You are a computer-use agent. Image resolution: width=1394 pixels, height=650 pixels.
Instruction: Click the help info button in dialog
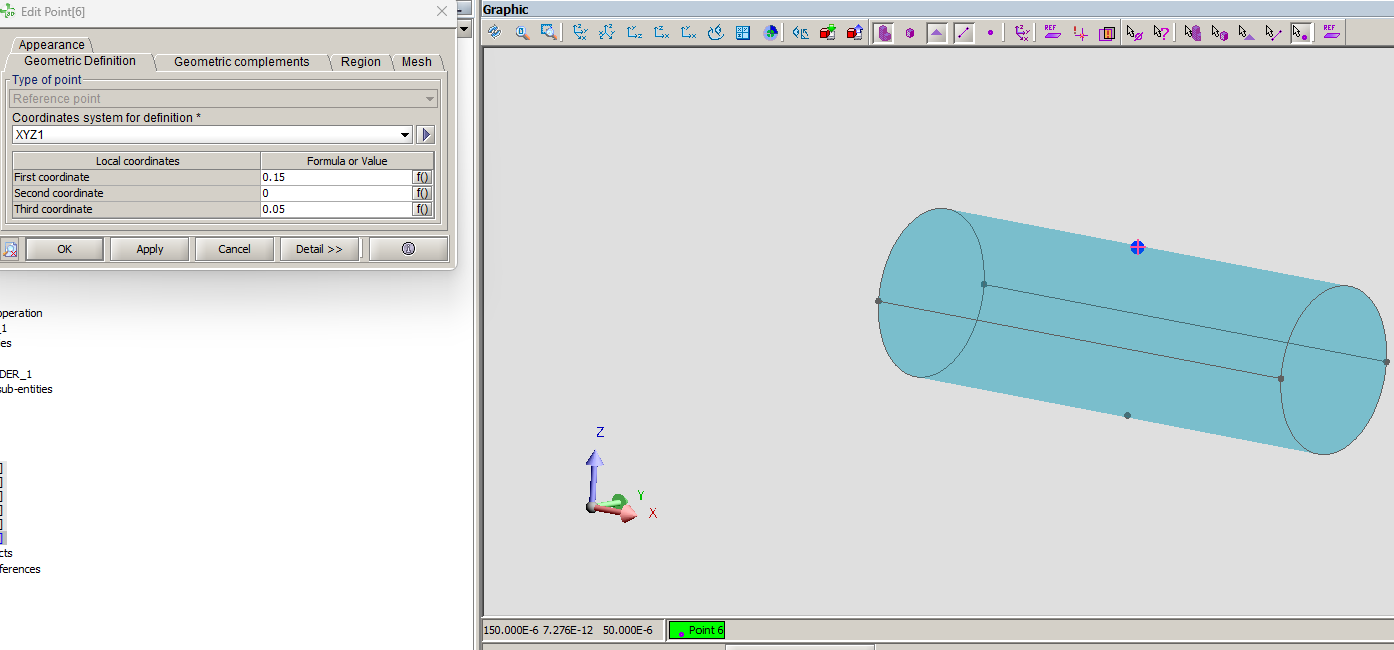pyautogui.click(x=408, y=249)
